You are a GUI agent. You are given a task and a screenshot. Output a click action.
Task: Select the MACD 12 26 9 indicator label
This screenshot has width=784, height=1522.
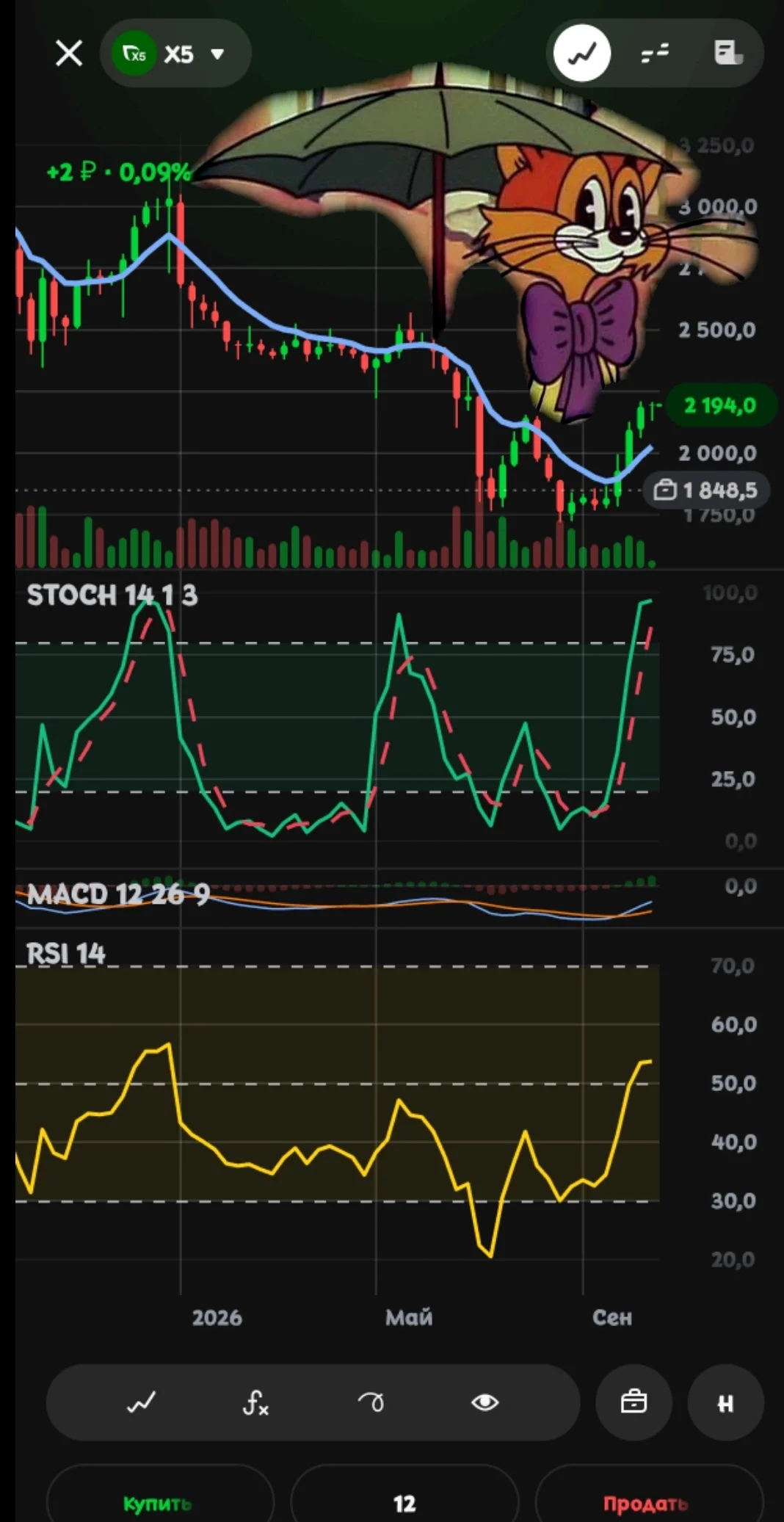click(x=118, y=894)
